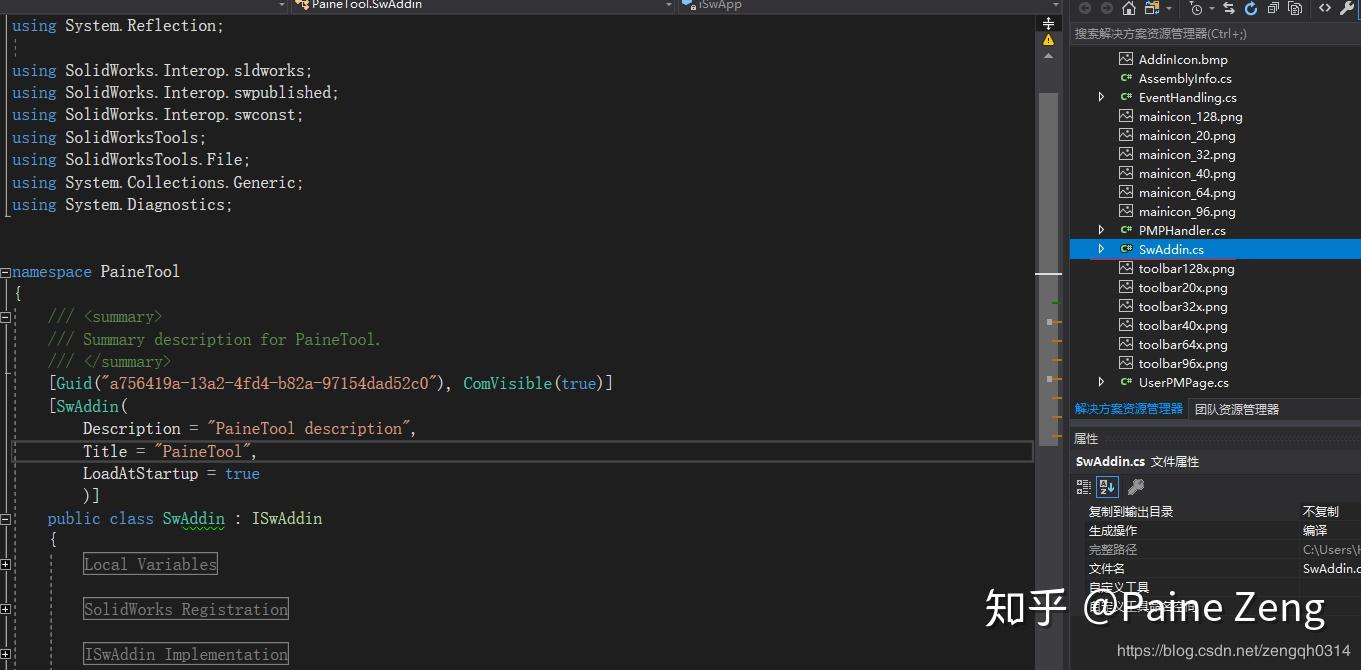Expand the EventHandling.cs tree node
Viewport: 1361px width, 670px height.
[x=1101, y=97]
